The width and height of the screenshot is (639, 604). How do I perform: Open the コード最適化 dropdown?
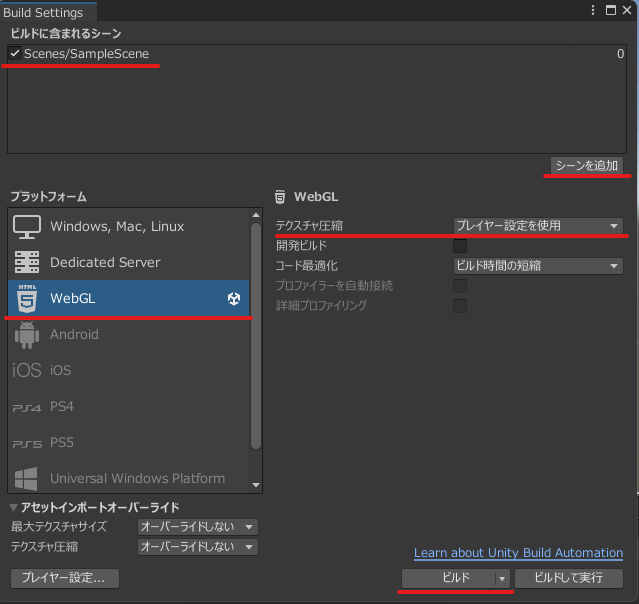pos(538,266)
